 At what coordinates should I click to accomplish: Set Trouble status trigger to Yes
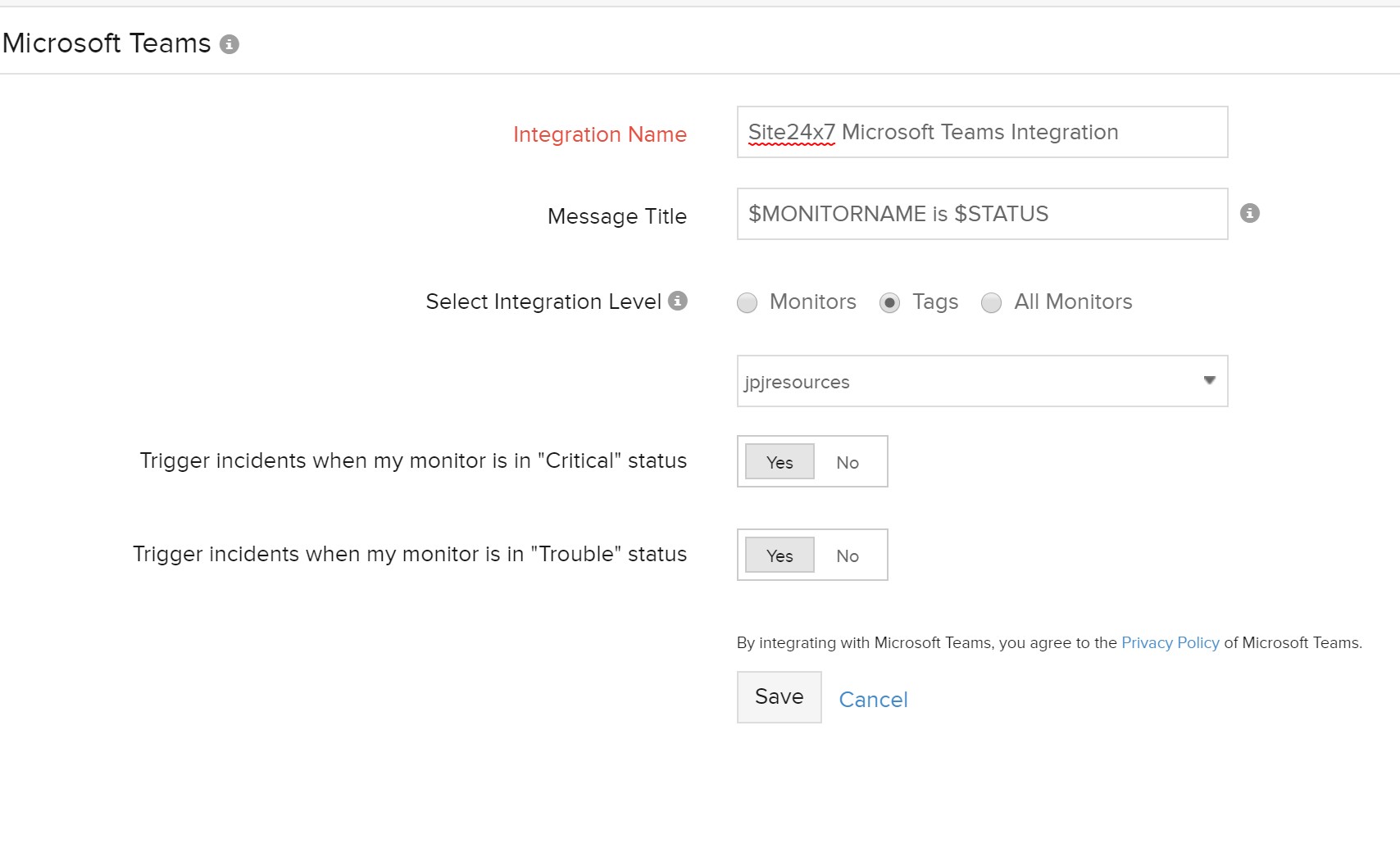pyautogui.click(x=780, y=555)
